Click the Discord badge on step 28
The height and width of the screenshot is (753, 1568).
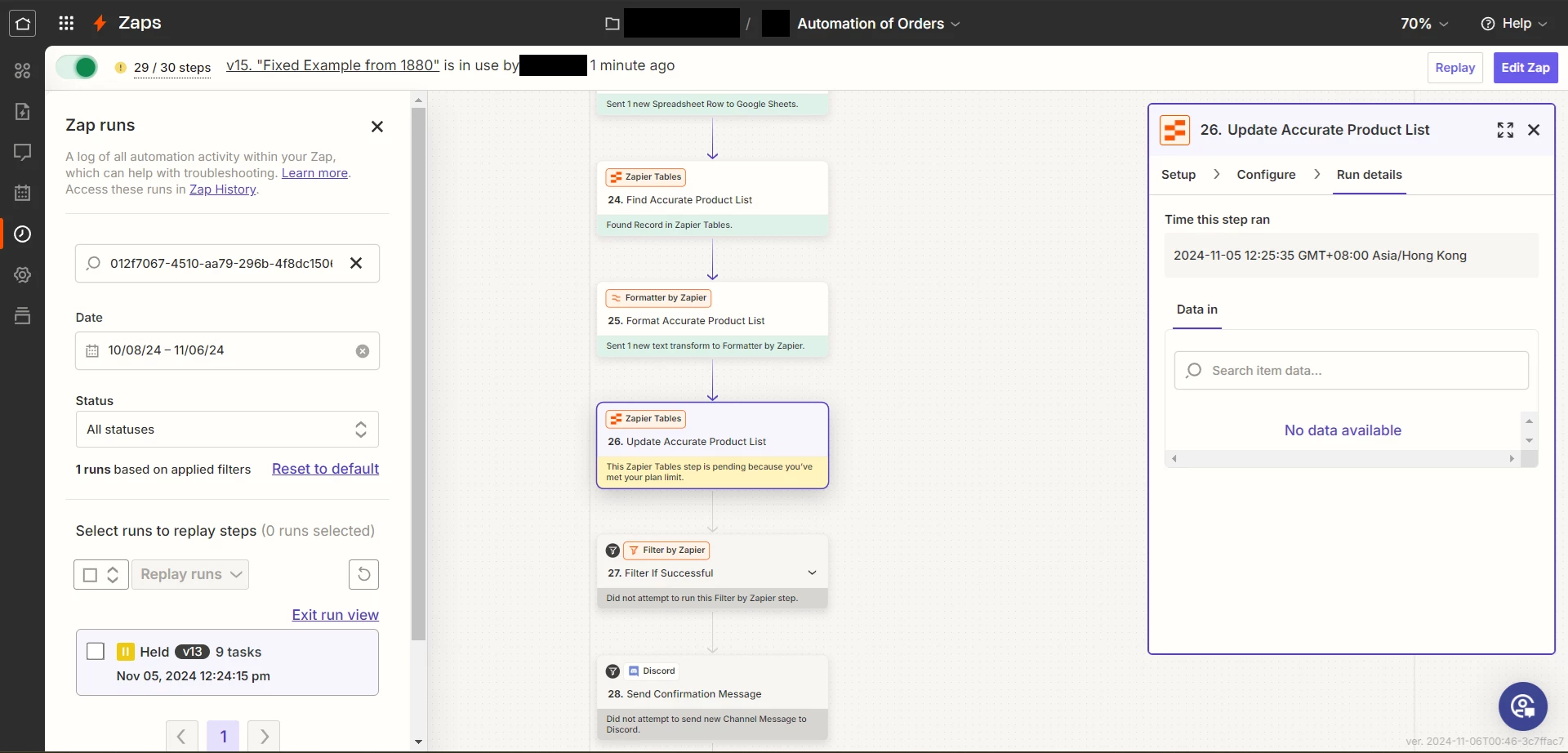pyautogui.click(x=652, y=671)
